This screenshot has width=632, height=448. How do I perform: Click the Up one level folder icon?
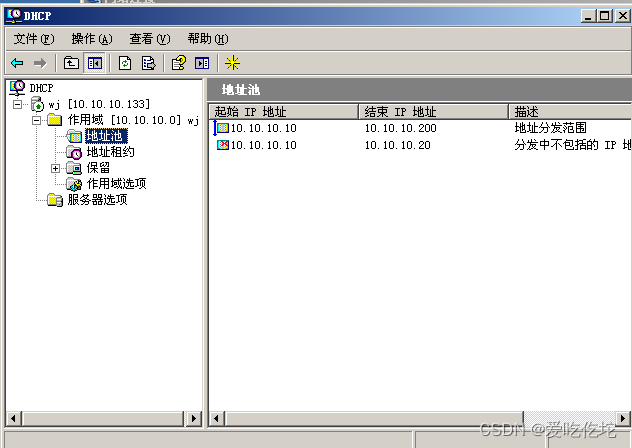click(x=71, y=63)
